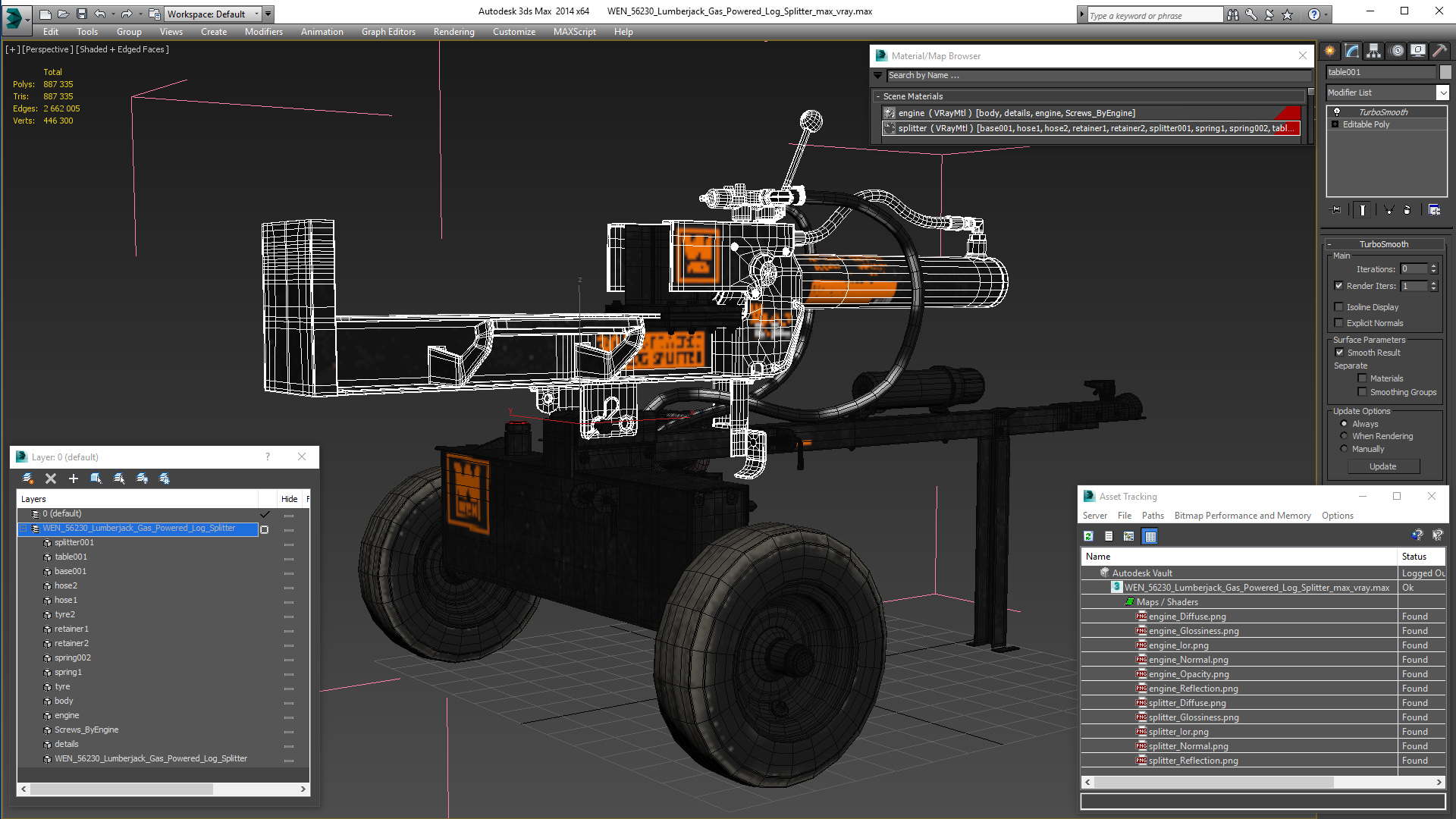Open Configure Modifier Sets icon
1456x819 pixels.
click(x=1434, y=210)
